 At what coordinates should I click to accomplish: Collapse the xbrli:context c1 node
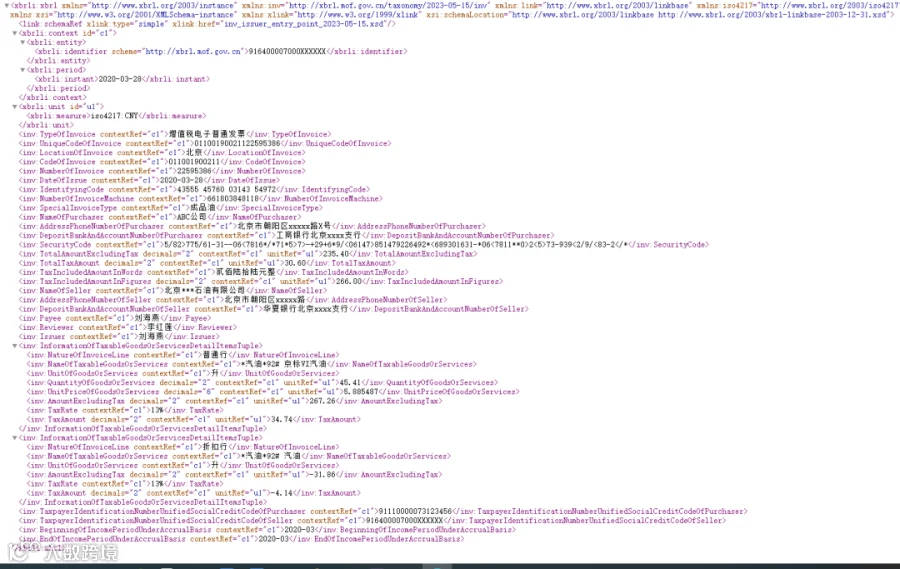14,33
